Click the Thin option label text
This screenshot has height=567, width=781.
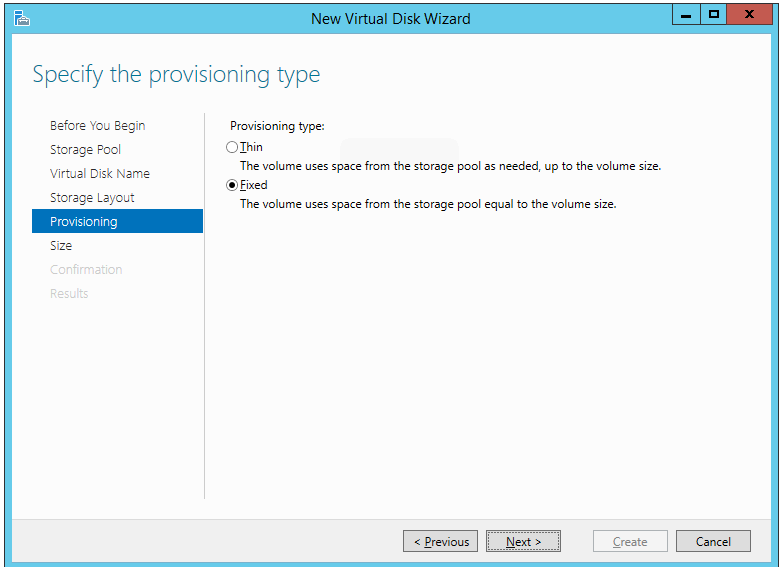[251, 147]
